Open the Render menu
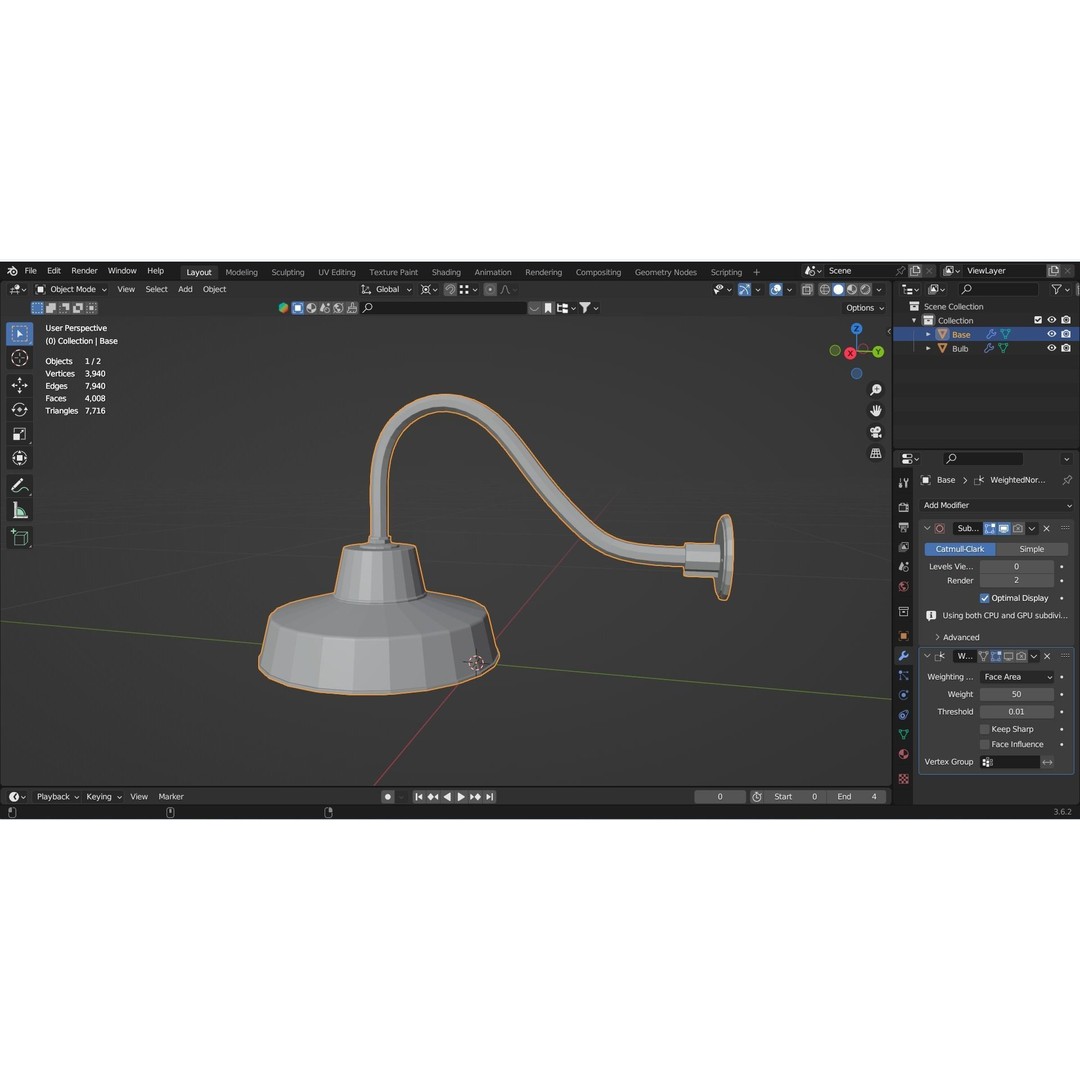The height and width of the screenshot is (1080, 1080). click(x=84, y=271)
